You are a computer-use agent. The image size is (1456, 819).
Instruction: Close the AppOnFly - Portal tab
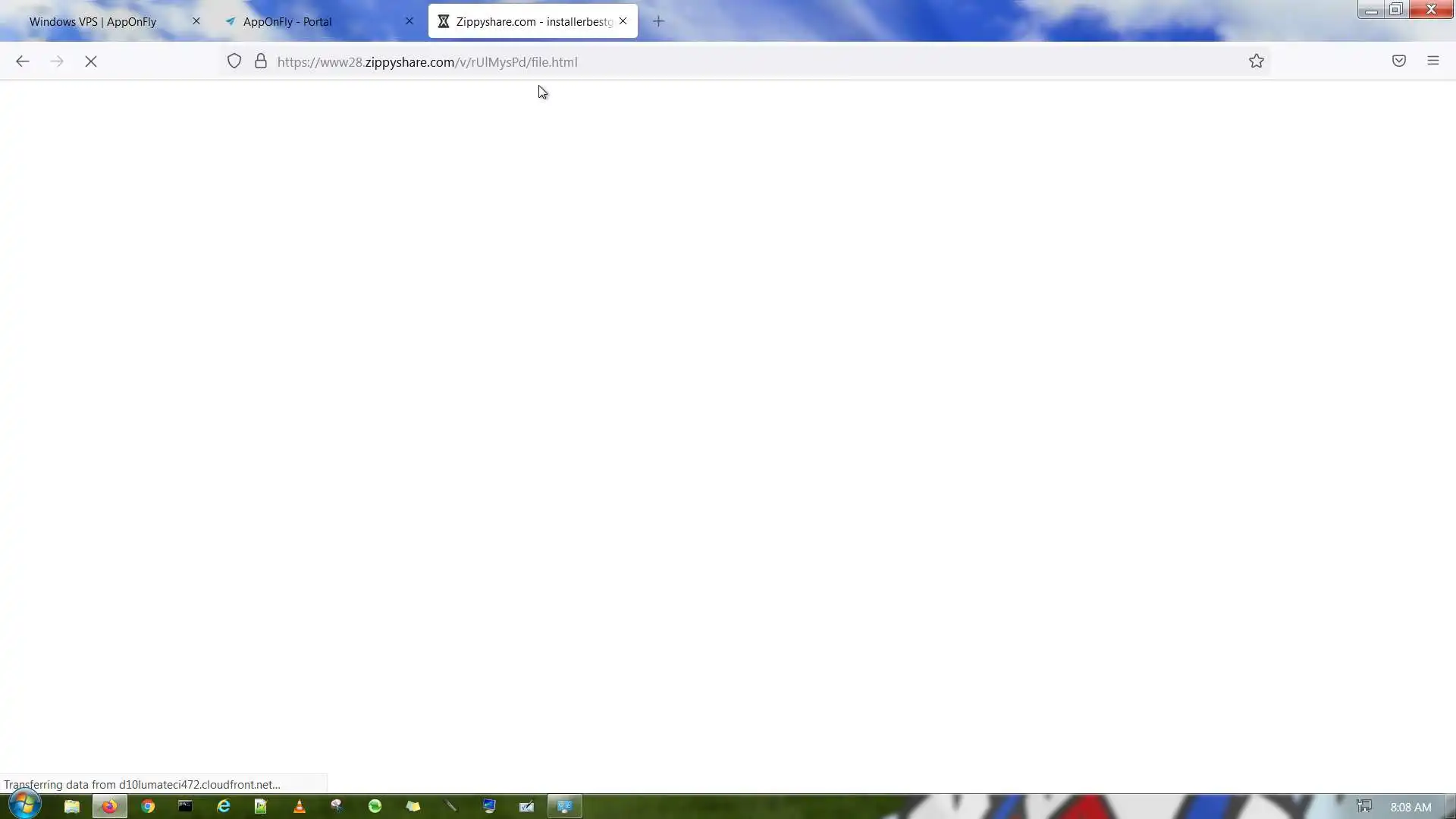pyautogui.click(x=409, y=21)
